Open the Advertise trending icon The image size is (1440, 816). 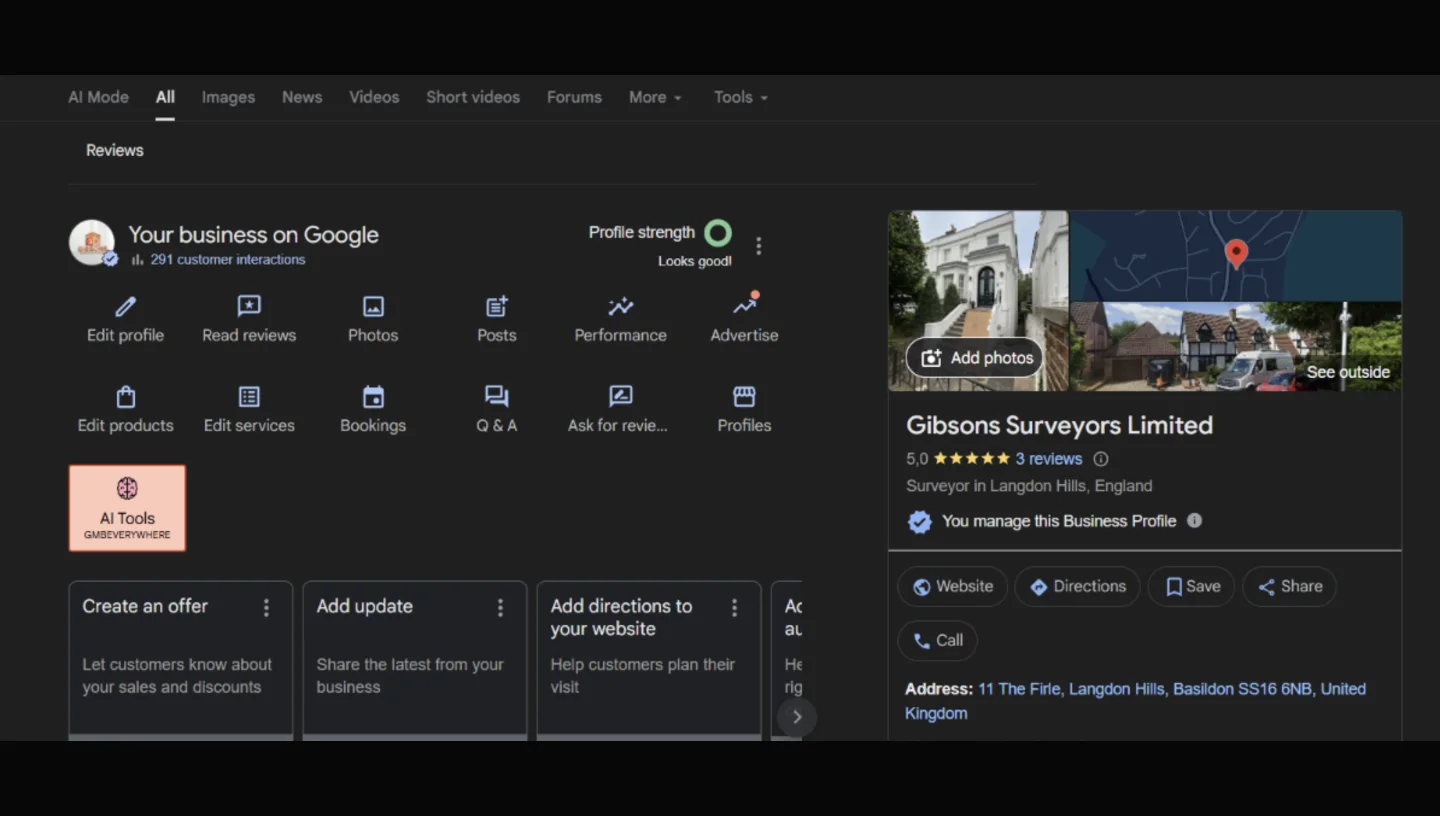tap(745, 304)
